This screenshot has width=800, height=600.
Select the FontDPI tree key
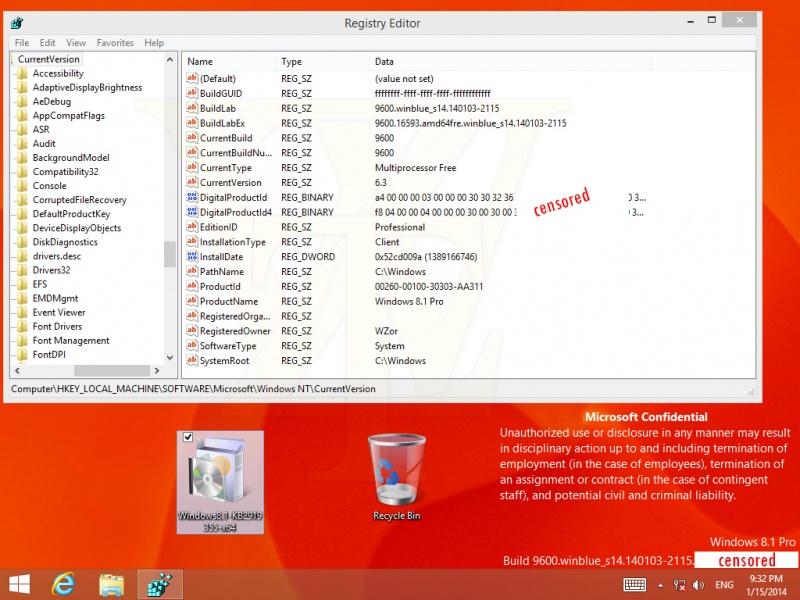click(49, 355)
